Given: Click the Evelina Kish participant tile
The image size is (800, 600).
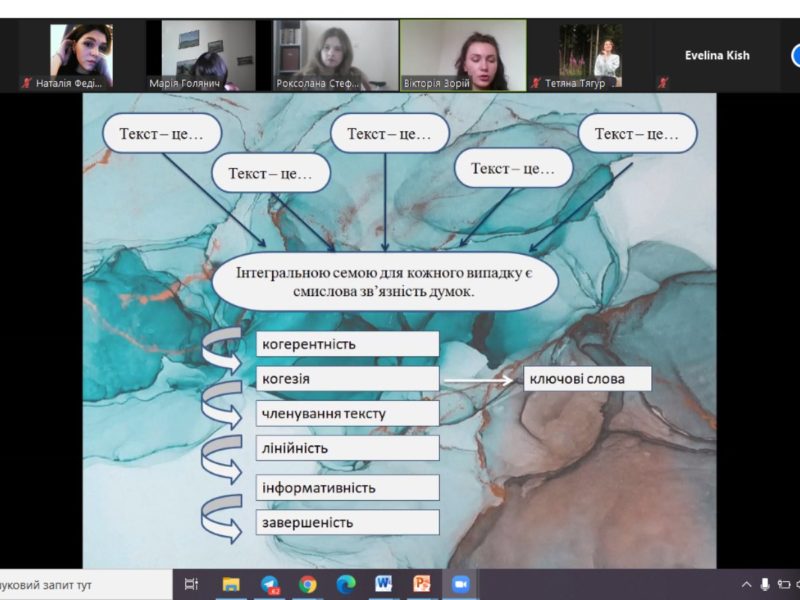Looking at the screenshot, I should pyautogui.click(x=717, y=55).
